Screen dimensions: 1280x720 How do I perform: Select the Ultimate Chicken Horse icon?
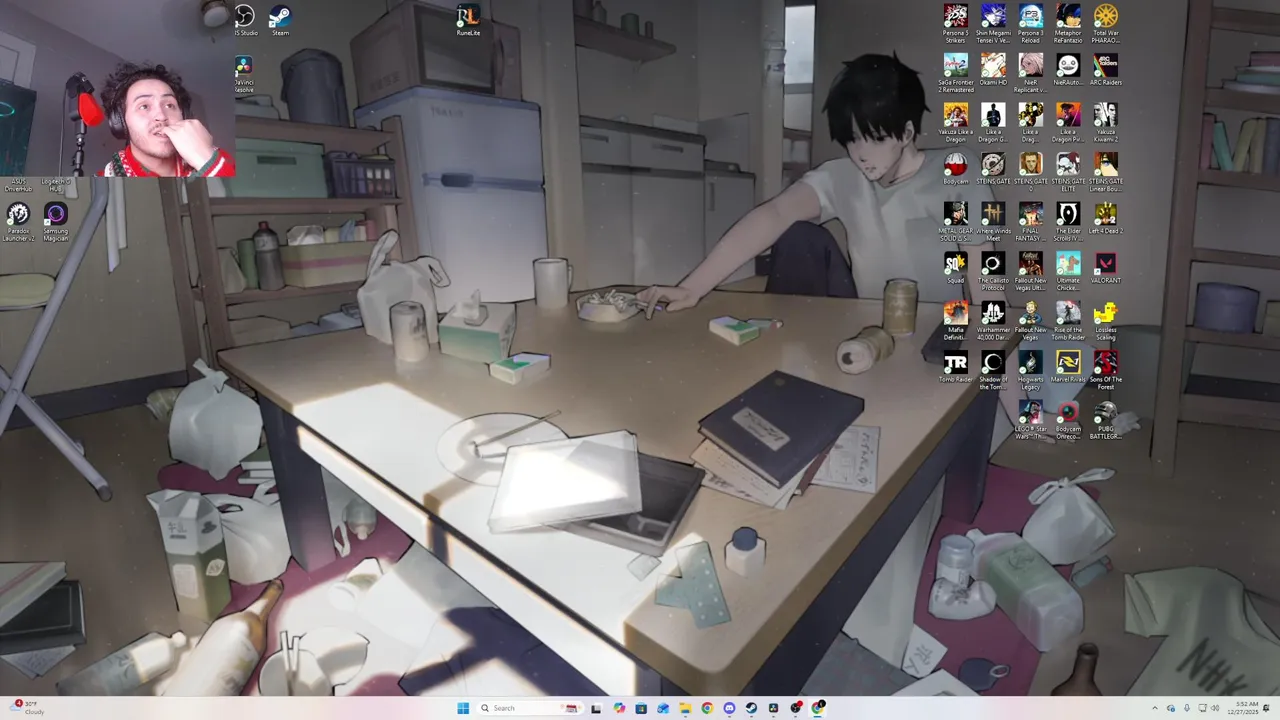click(1068, 270)
